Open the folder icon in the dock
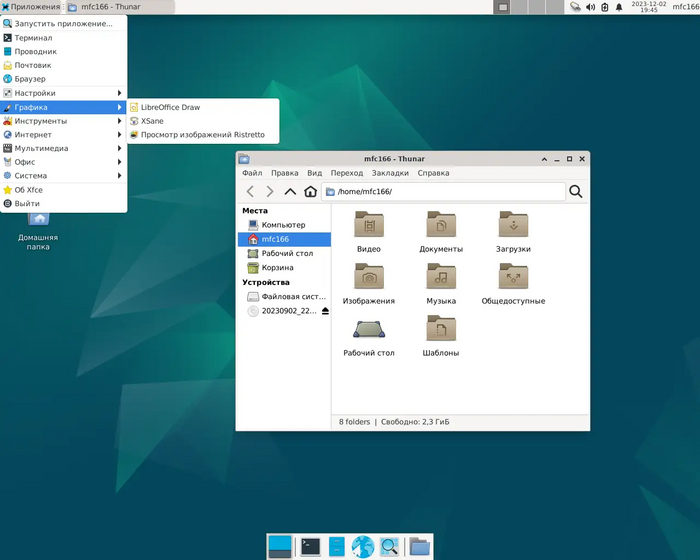Image resolution: width=700 pixels, height=560 pixels. 419,547
